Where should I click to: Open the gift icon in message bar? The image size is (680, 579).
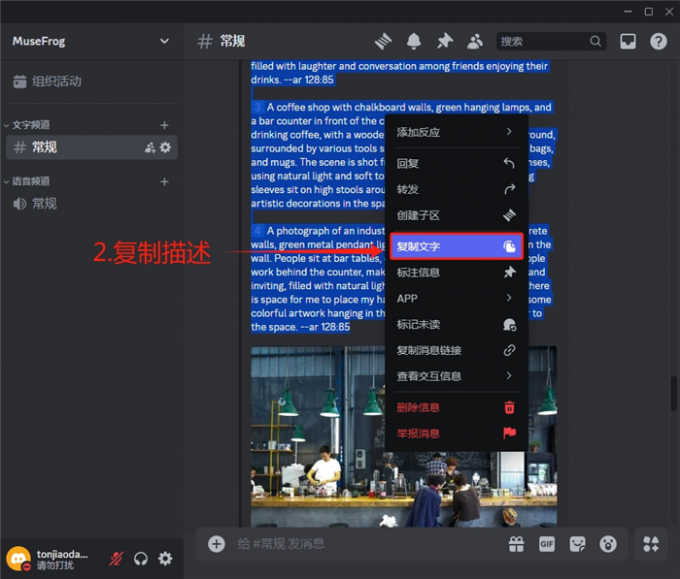point(516,544)
